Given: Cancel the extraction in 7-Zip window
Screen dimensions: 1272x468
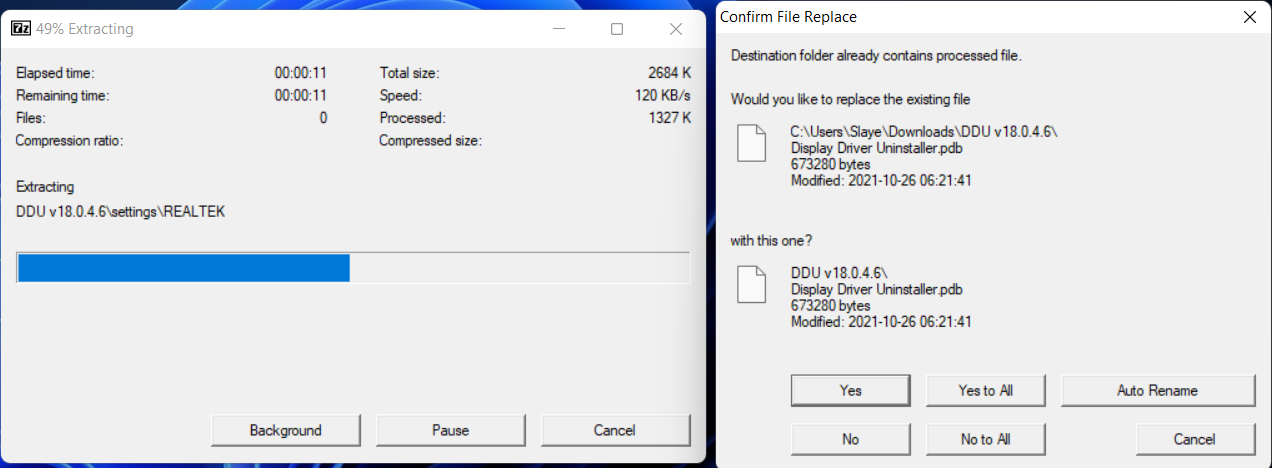Looking at the screenshot, I should point(614,430).
